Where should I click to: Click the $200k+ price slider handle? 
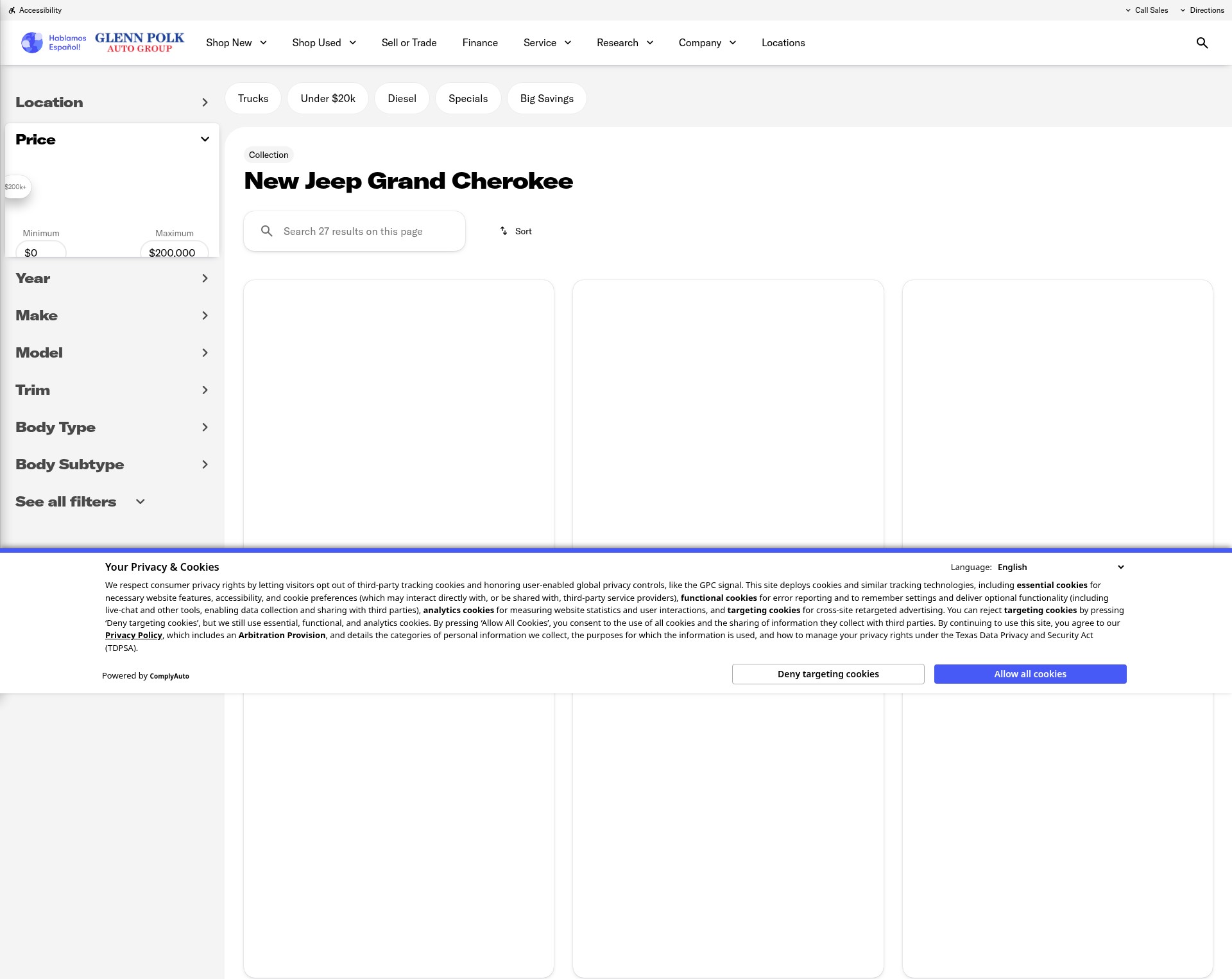pyautogui.click(x=17, y=187)
